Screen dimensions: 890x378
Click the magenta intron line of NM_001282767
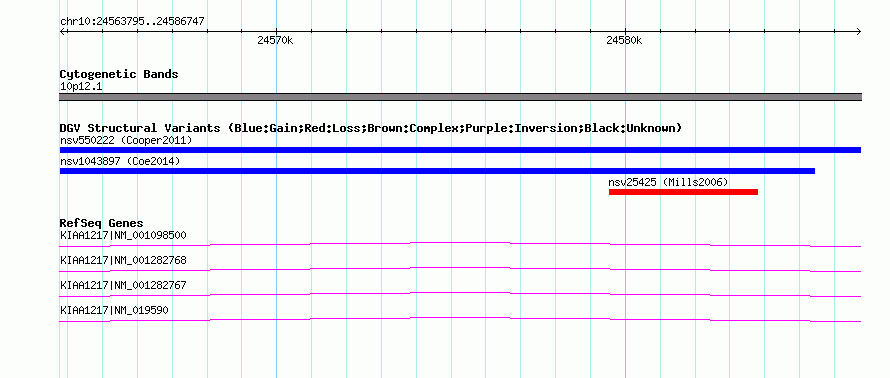point(460,294)
